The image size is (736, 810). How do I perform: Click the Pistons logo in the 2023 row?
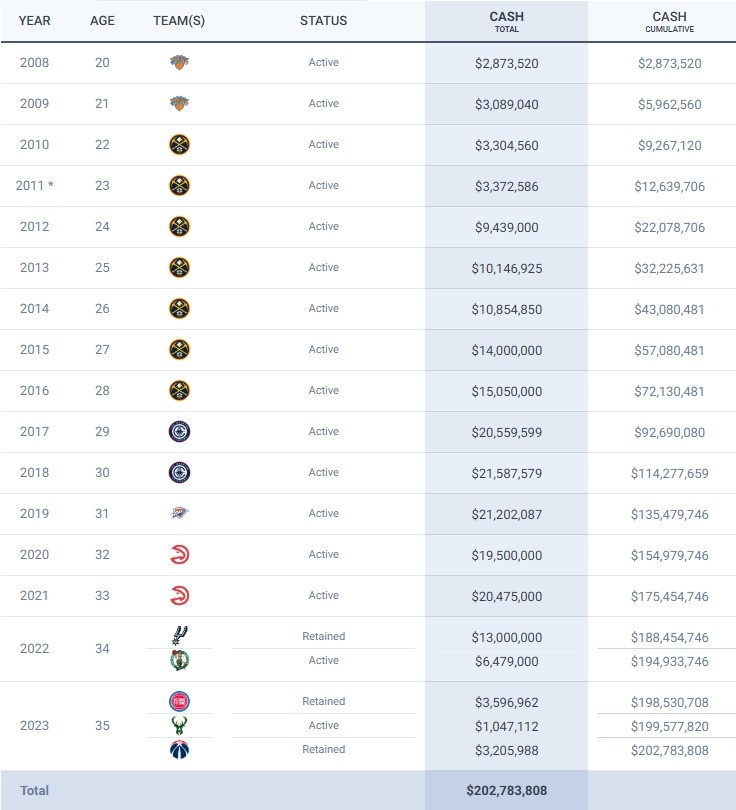180,701
